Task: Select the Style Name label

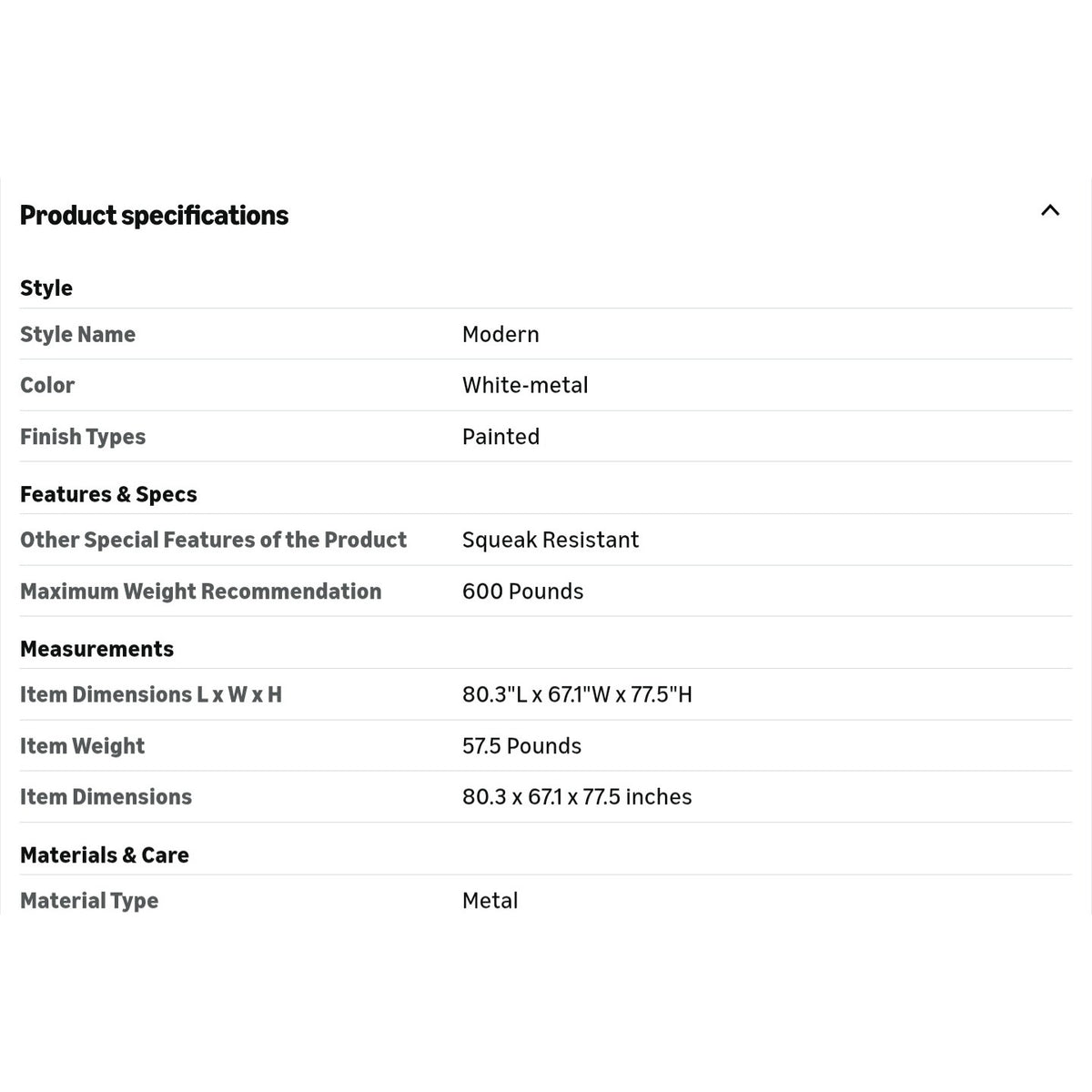Action: point(77,334)
